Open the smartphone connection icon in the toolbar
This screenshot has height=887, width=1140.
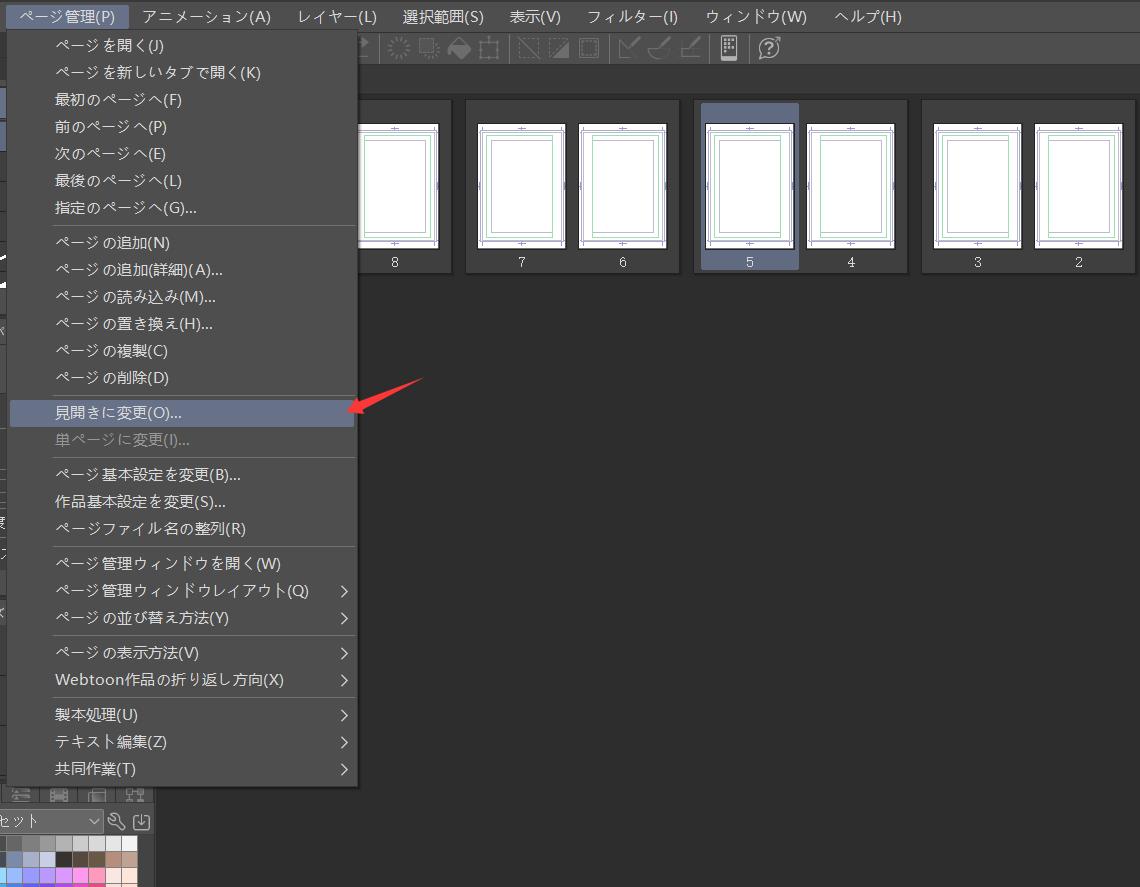[x=729, y=47]
